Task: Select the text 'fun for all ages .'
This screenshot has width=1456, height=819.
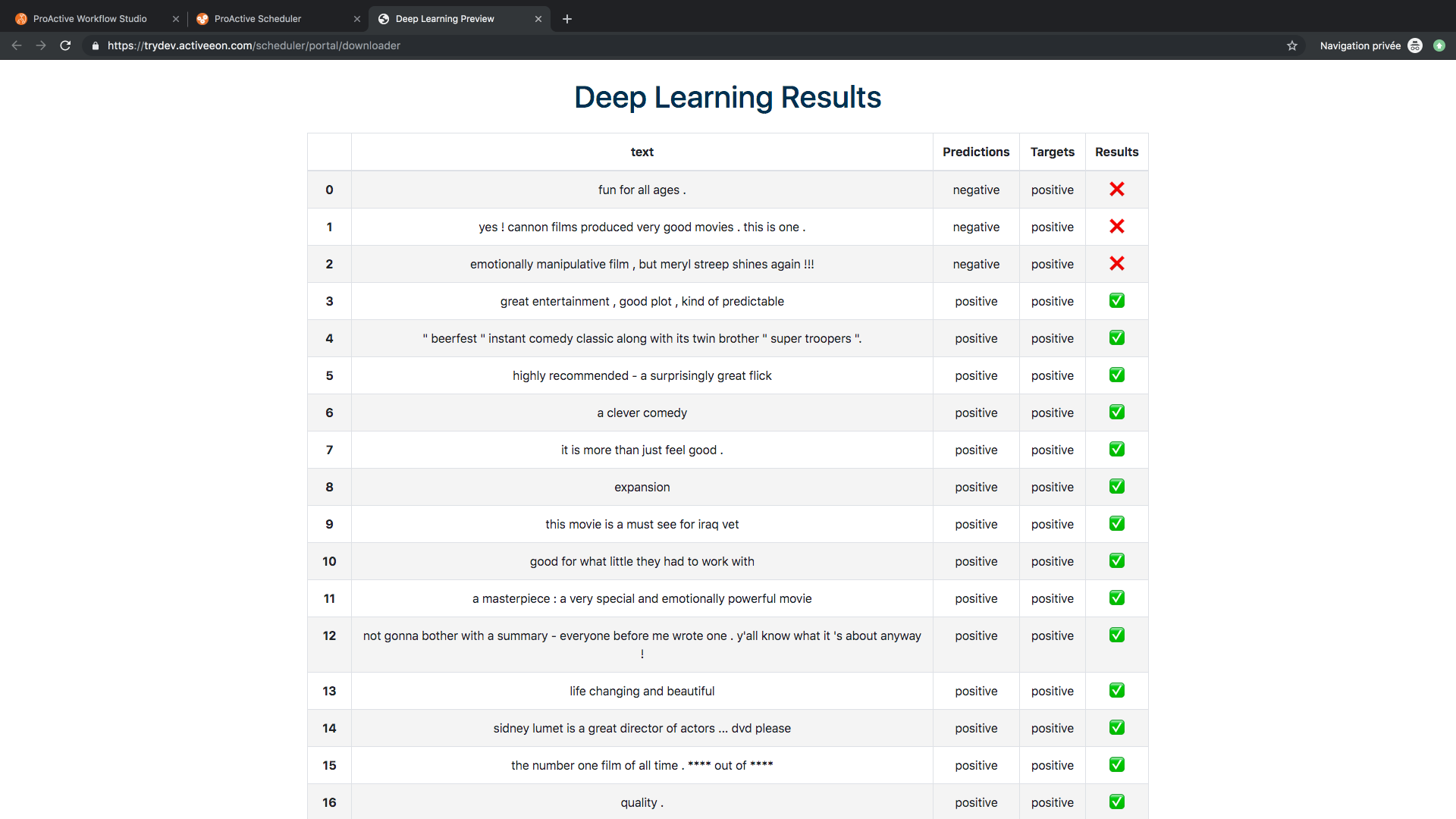Action: [642, 190]
